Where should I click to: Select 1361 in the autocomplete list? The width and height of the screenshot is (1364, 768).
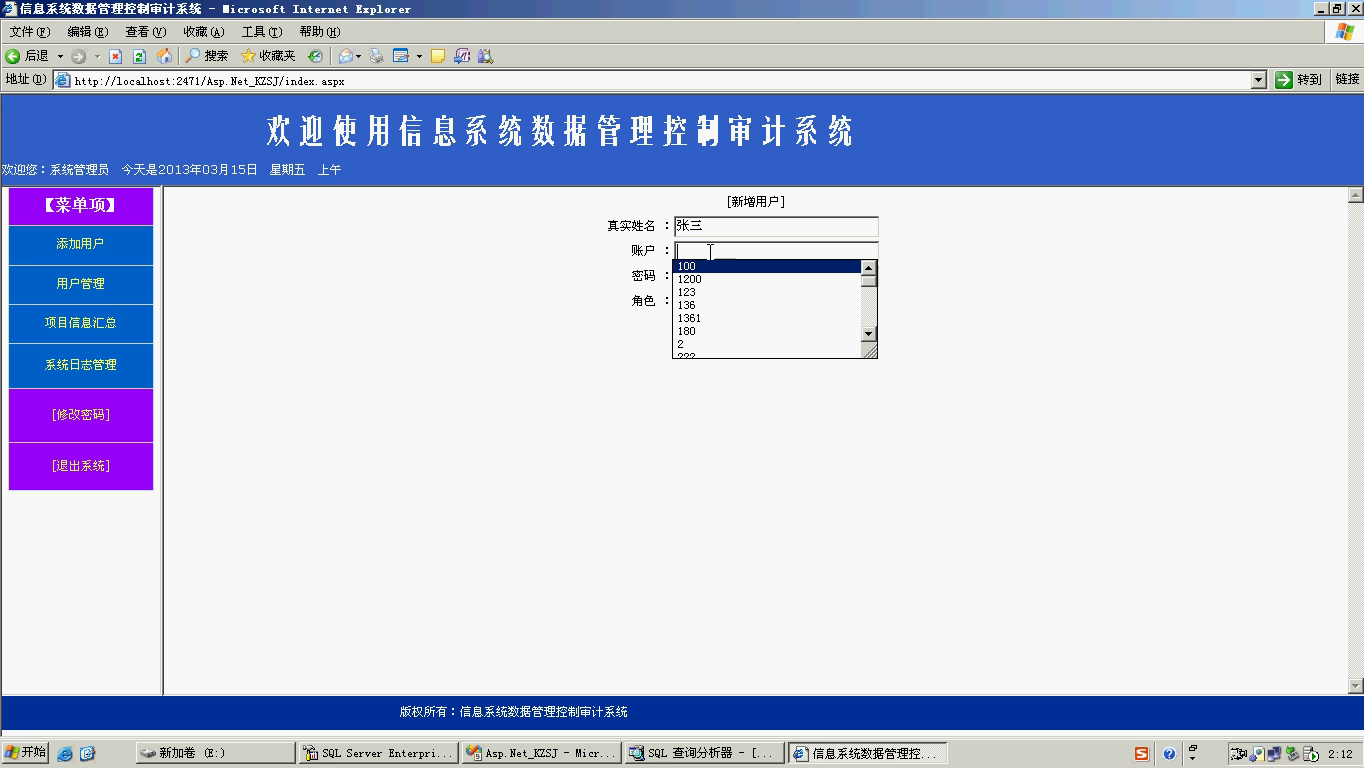coord(768,318)
